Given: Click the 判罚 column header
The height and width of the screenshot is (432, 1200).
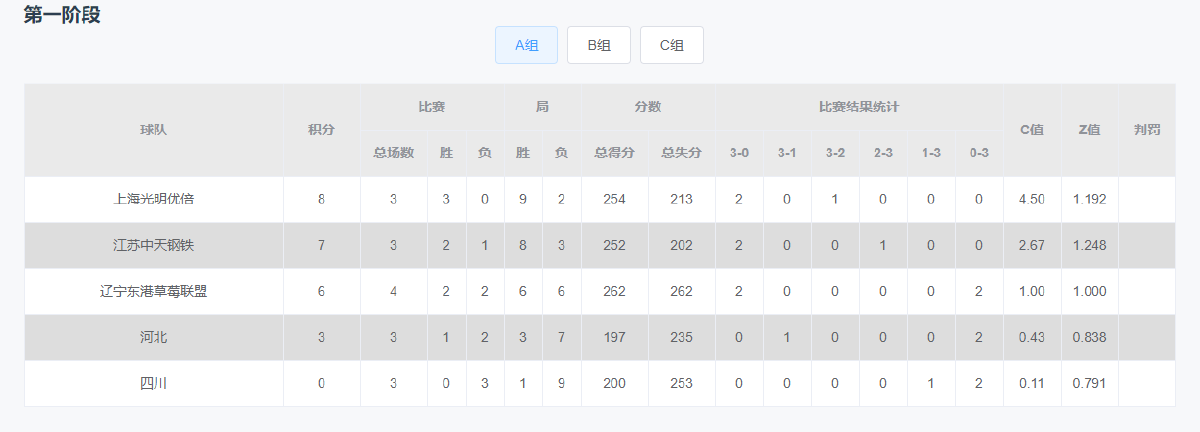Looking at the screenshot, I should click(1147, 130).
